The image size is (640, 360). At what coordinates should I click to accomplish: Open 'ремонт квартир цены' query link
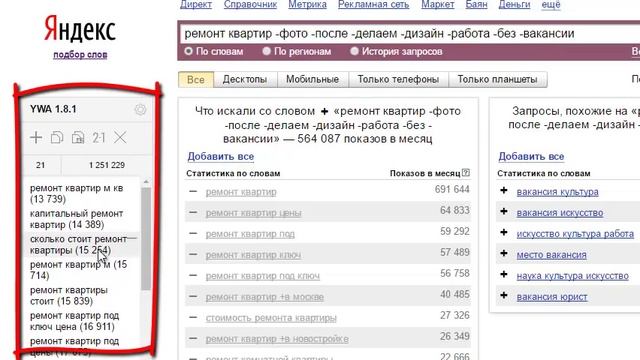[x=253, y=213]
